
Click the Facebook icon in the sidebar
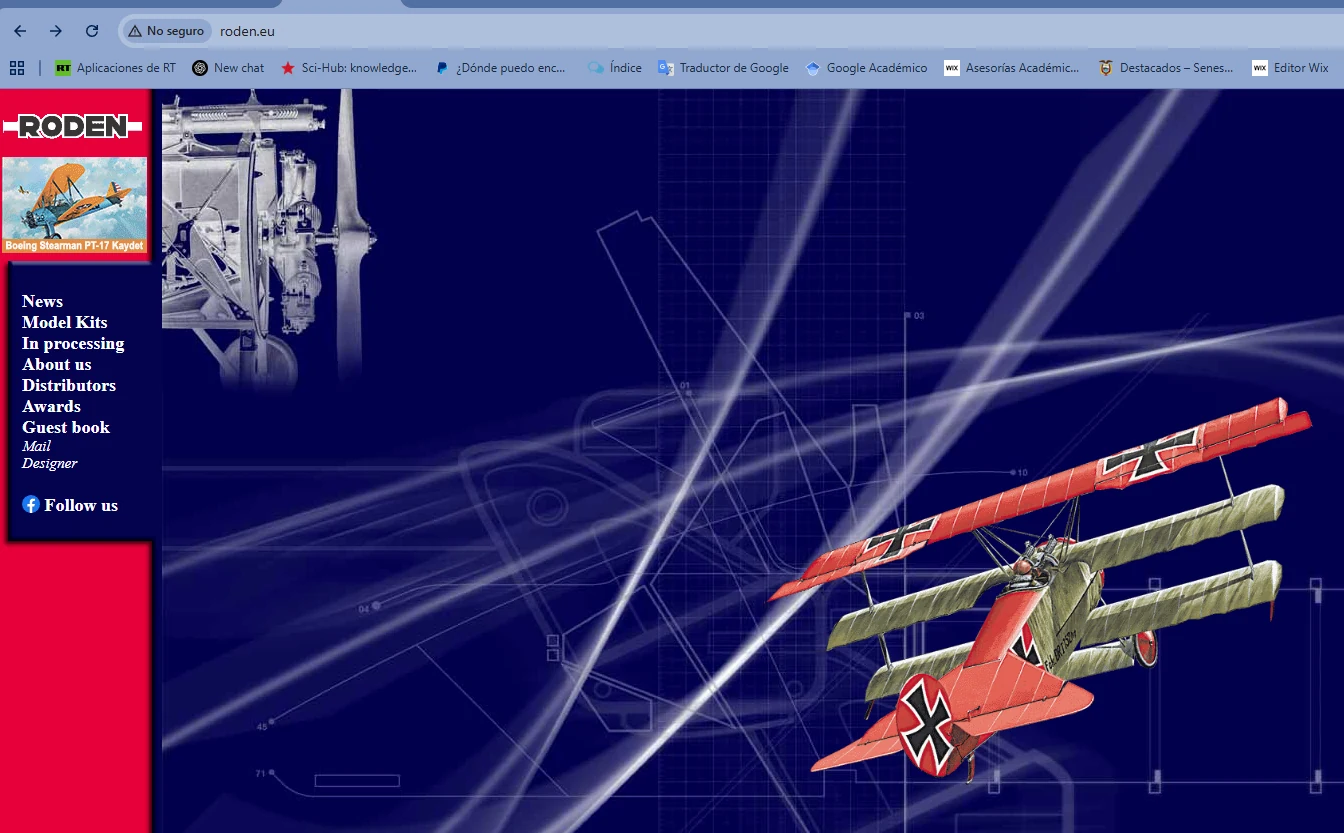(x=31, y=505)
